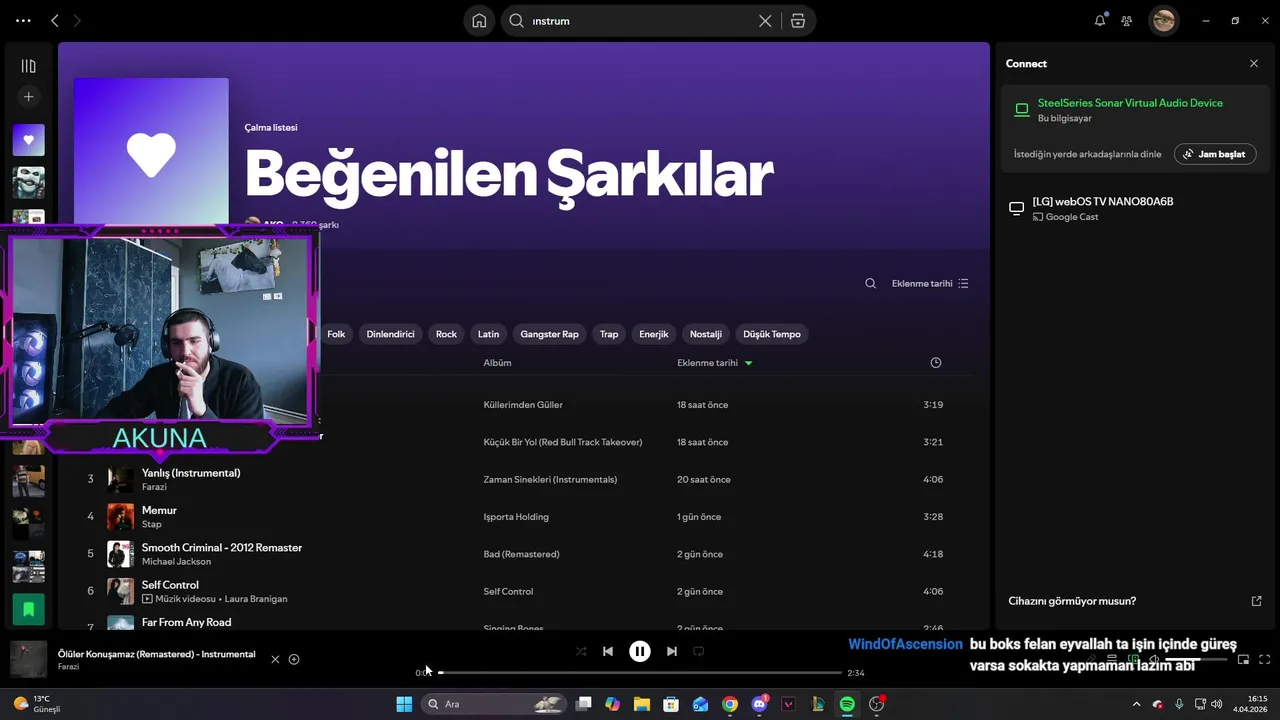The width and height of the screenshot is (1280, 720).
Task: Play the track Self Control
Action: (x=170, y=585)
